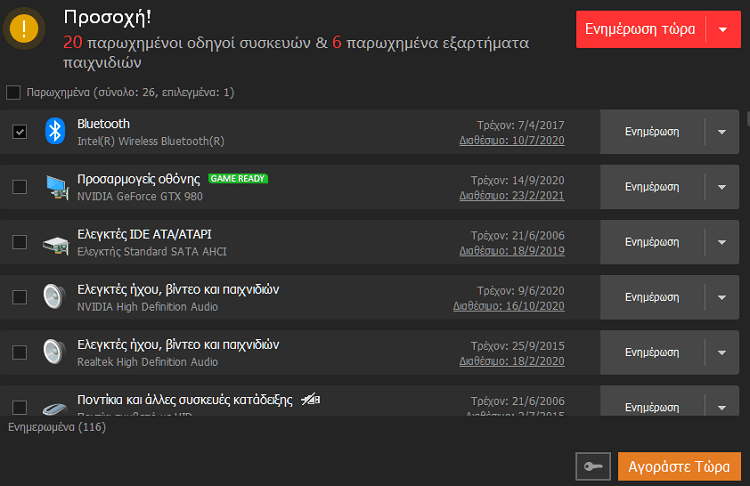The height and width of the screenshot is (486, 750).
Task: Click Ενημέρωση for the Bluetooth driver
Action: point(652,132)
